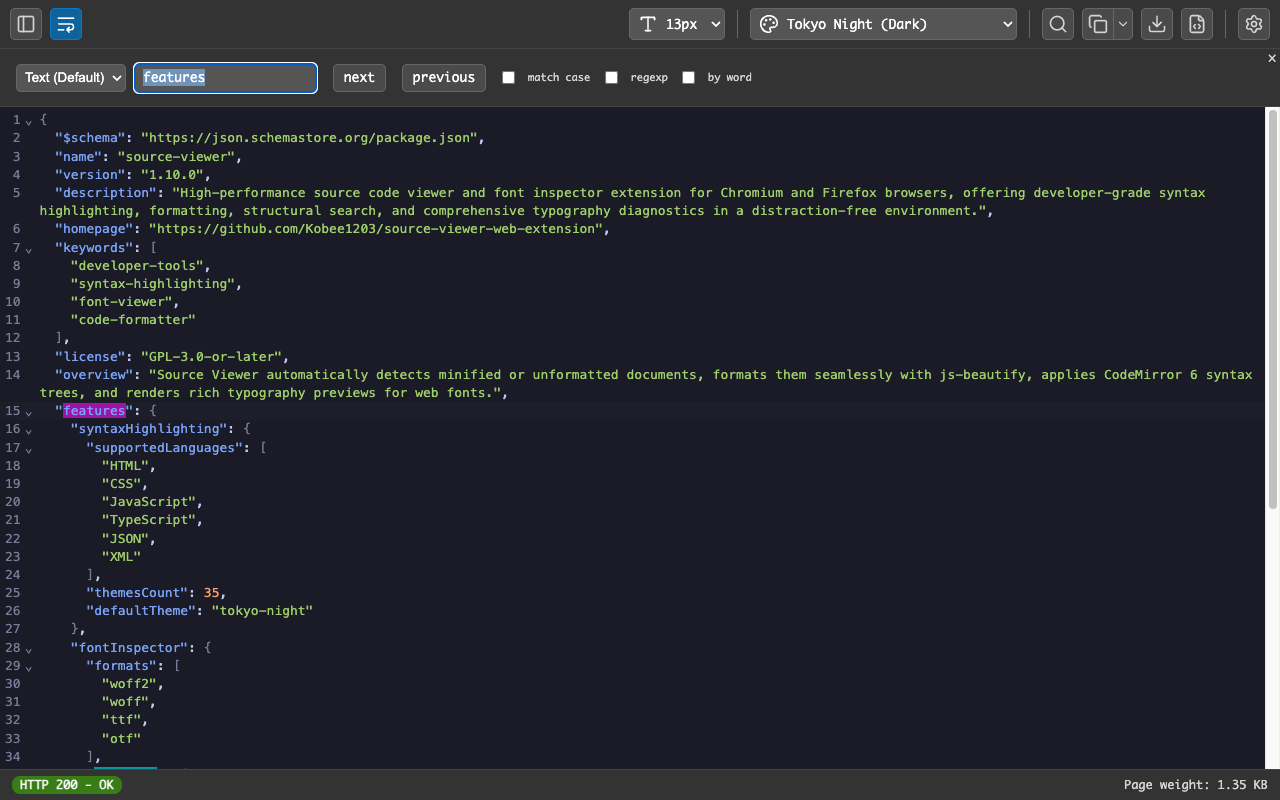Click the "syntax-highlighting" keyword

[153, 284]
